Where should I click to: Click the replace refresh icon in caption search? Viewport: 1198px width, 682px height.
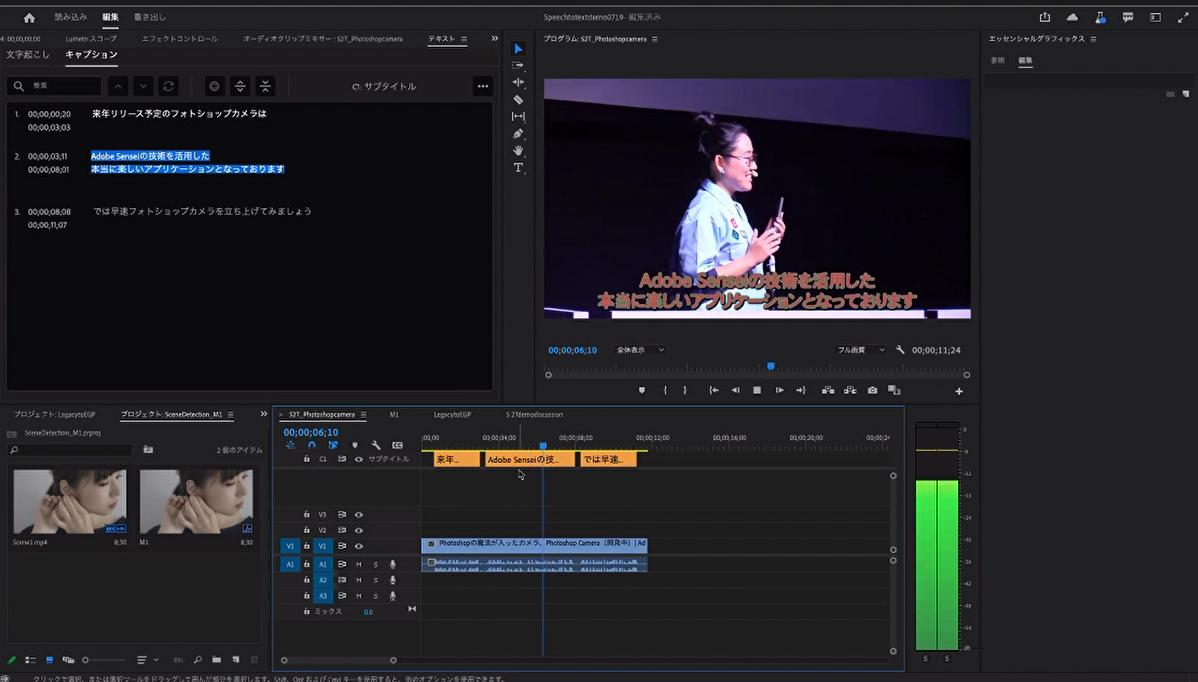(169, 86)
